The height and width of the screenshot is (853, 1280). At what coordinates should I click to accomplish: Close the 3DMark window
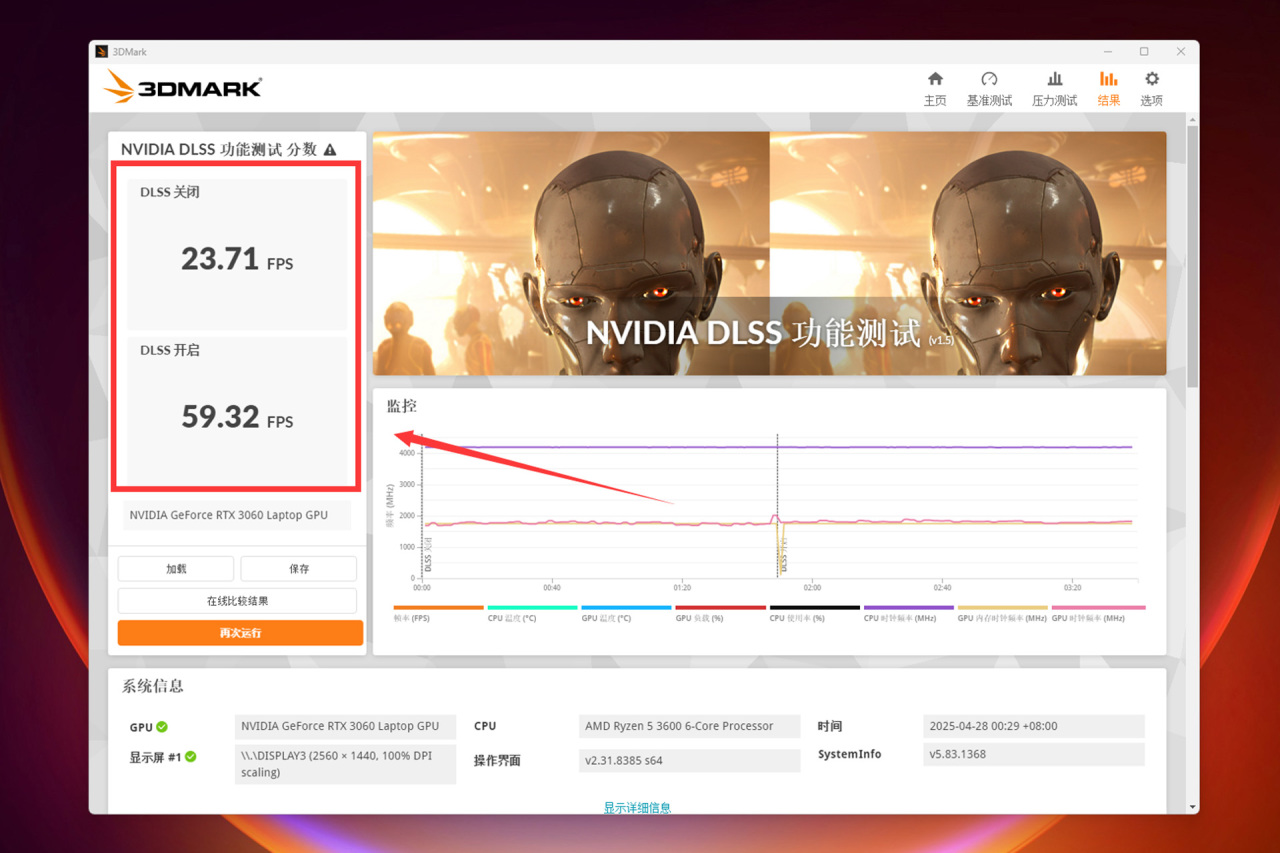[1181, 52]
